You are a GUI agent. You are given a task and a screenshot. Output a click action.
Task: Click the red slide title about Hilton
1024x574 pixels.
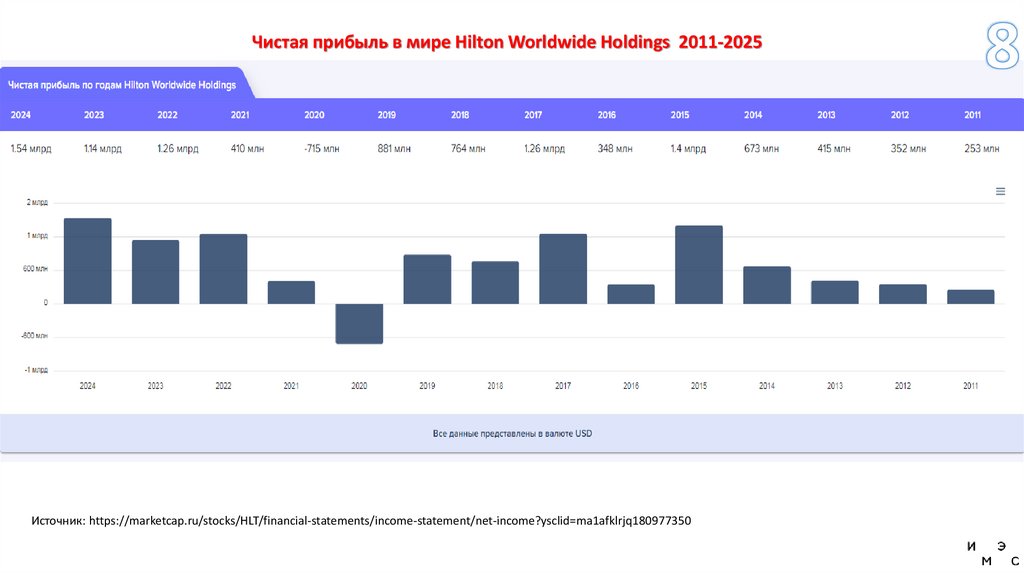point(507,42)
